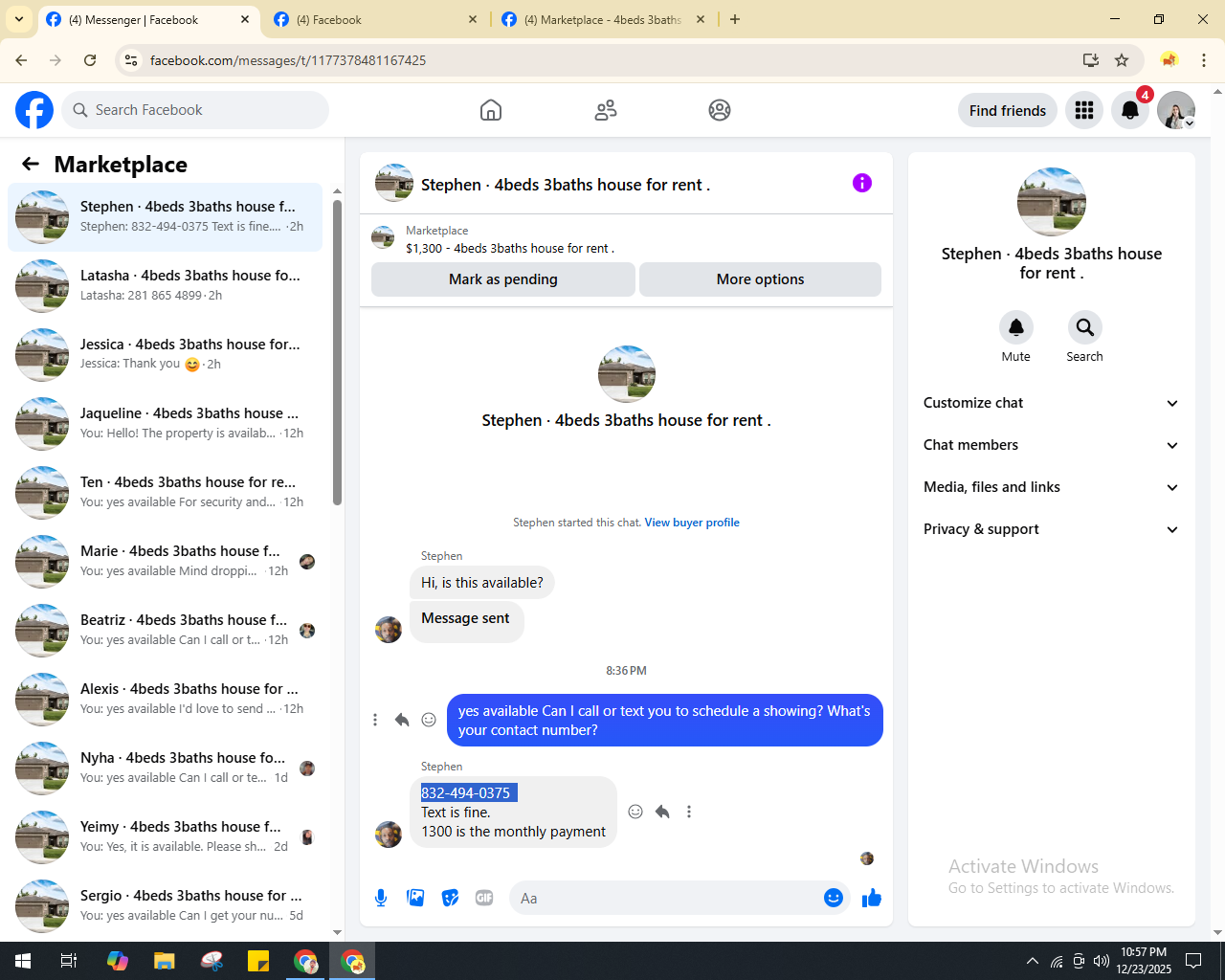1225x980 pixels.
Task: Open Jessica's conversation
Action: [166, 355]
